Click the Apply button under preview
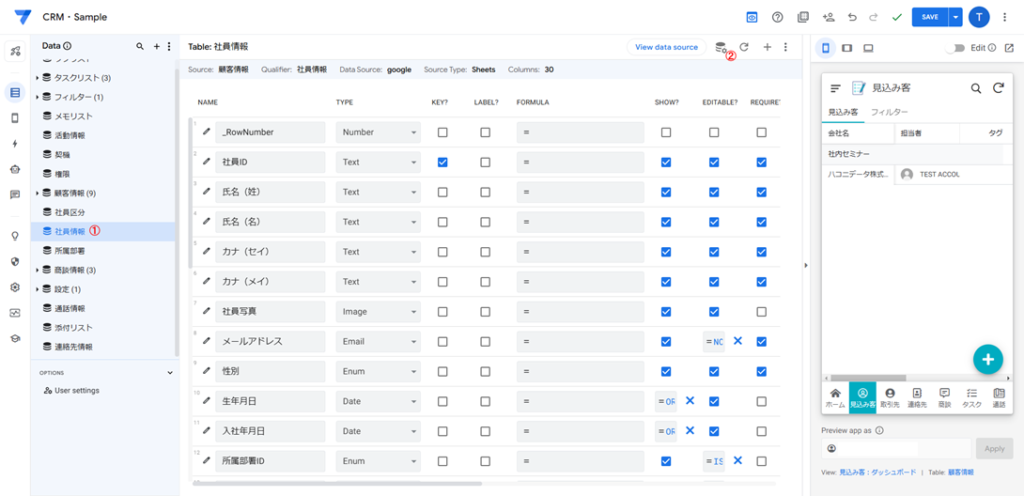1024x496 pixels. [995, 449]
